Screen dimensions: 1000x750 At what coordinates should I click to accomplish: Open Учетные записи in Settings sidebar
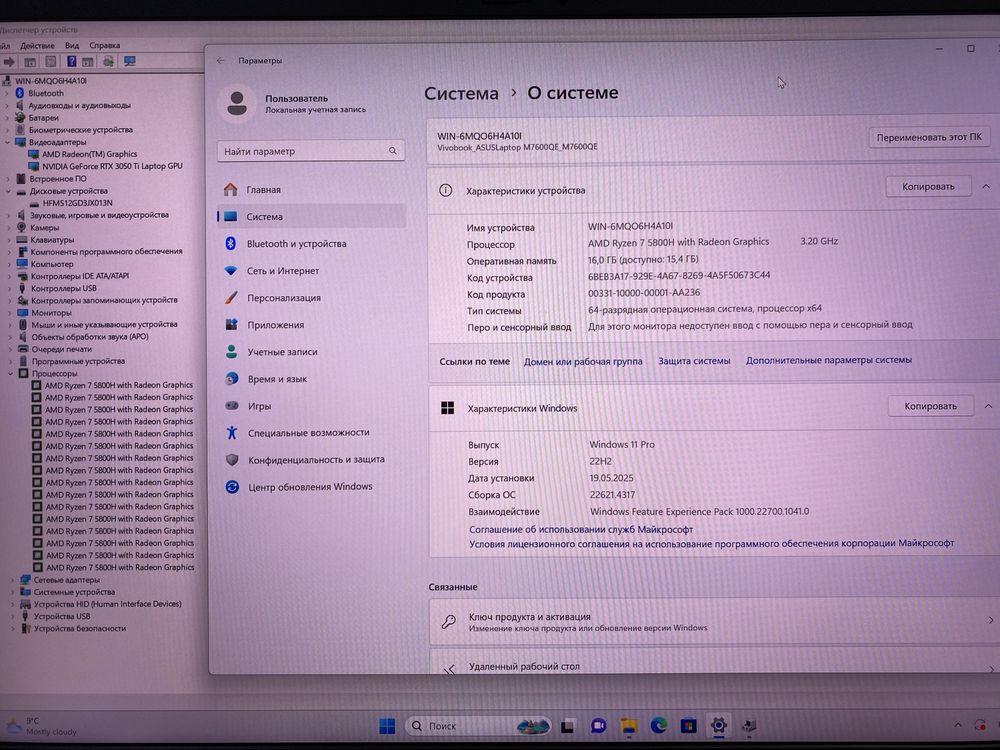311,351
